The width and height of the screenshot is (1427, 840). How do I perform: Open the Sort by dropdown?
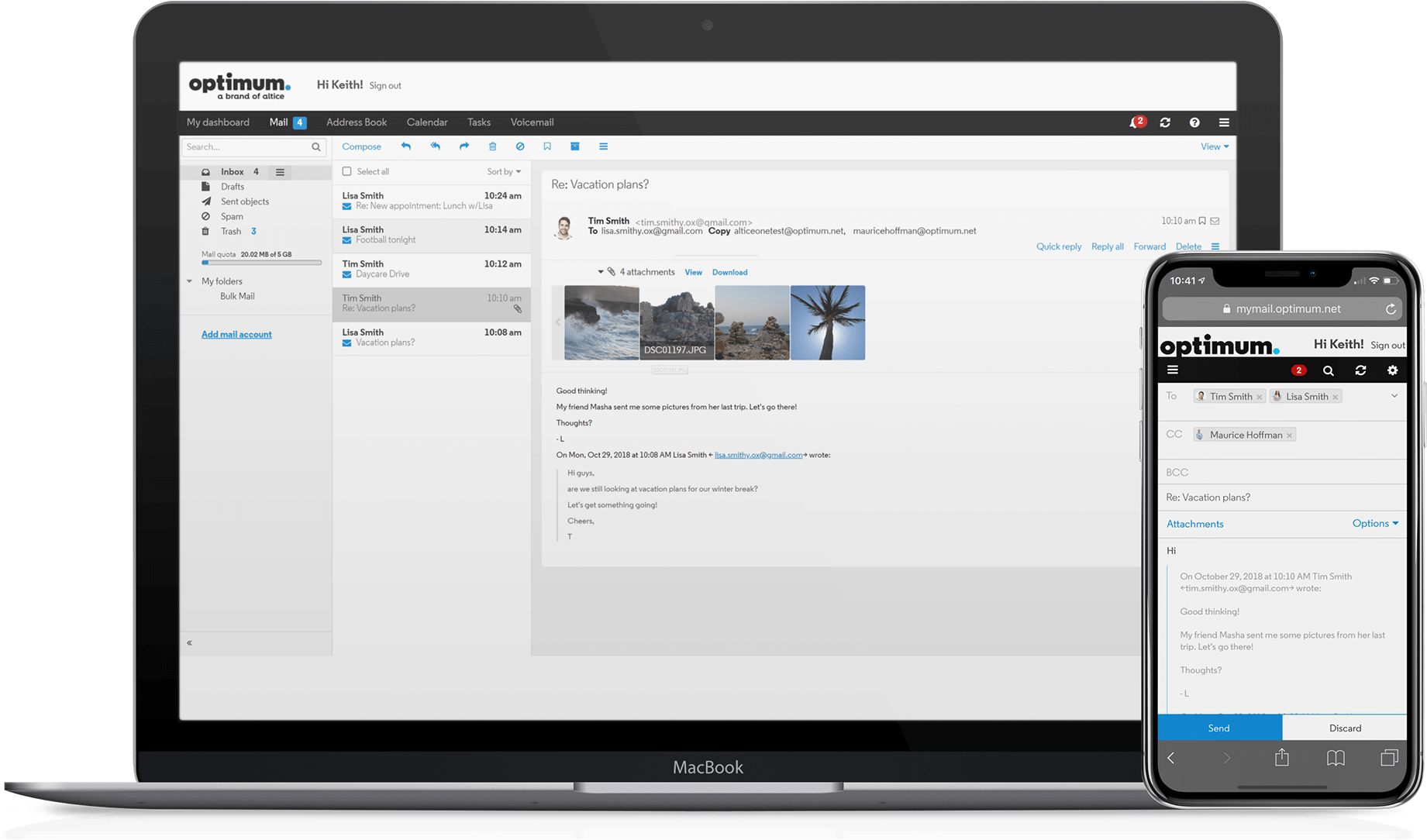[503, 171]
